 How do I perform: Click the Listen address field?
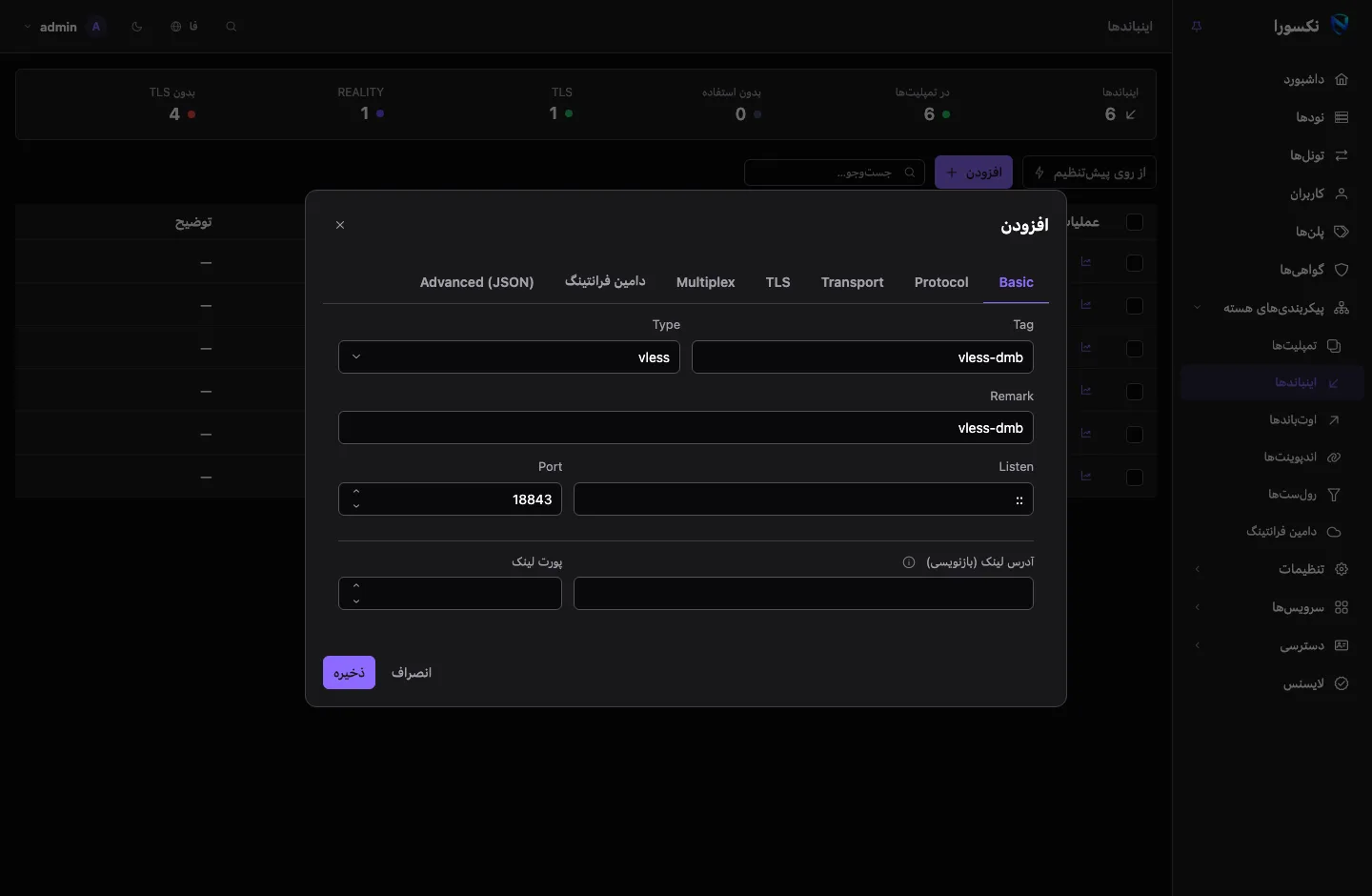pos(803,499)
